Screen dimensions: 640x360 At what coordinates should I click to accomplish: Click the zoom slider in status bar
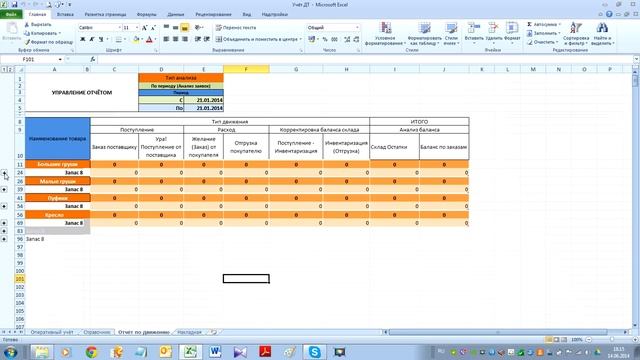(x=611, y=340)
